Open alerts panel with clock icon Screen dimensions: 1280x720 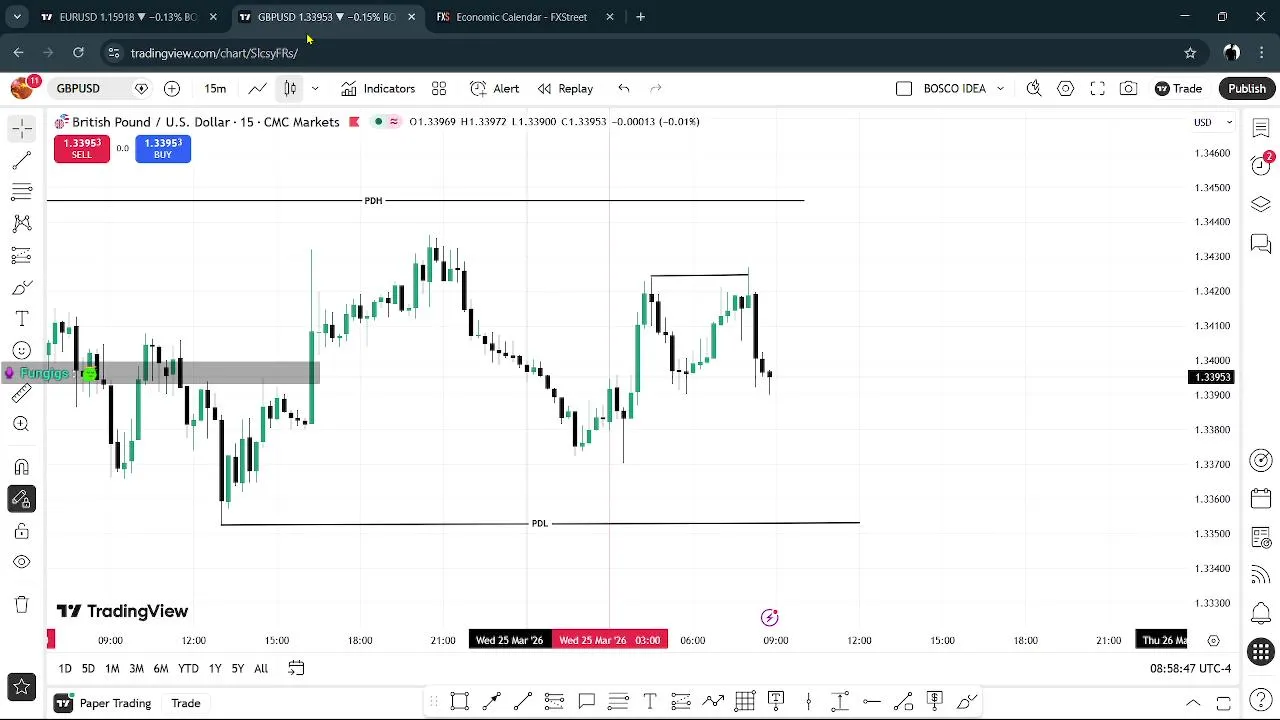click(1261, 165)
